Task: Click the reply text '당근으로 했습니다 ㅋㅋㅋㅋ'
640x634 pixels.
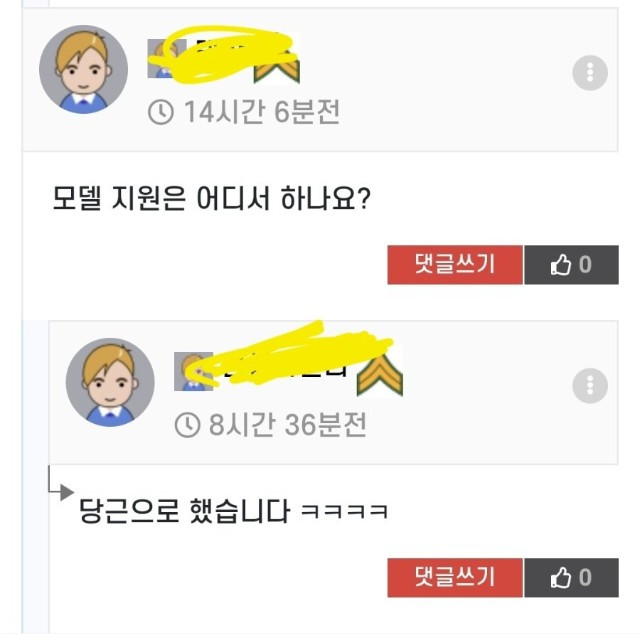Action: [233, 511]
